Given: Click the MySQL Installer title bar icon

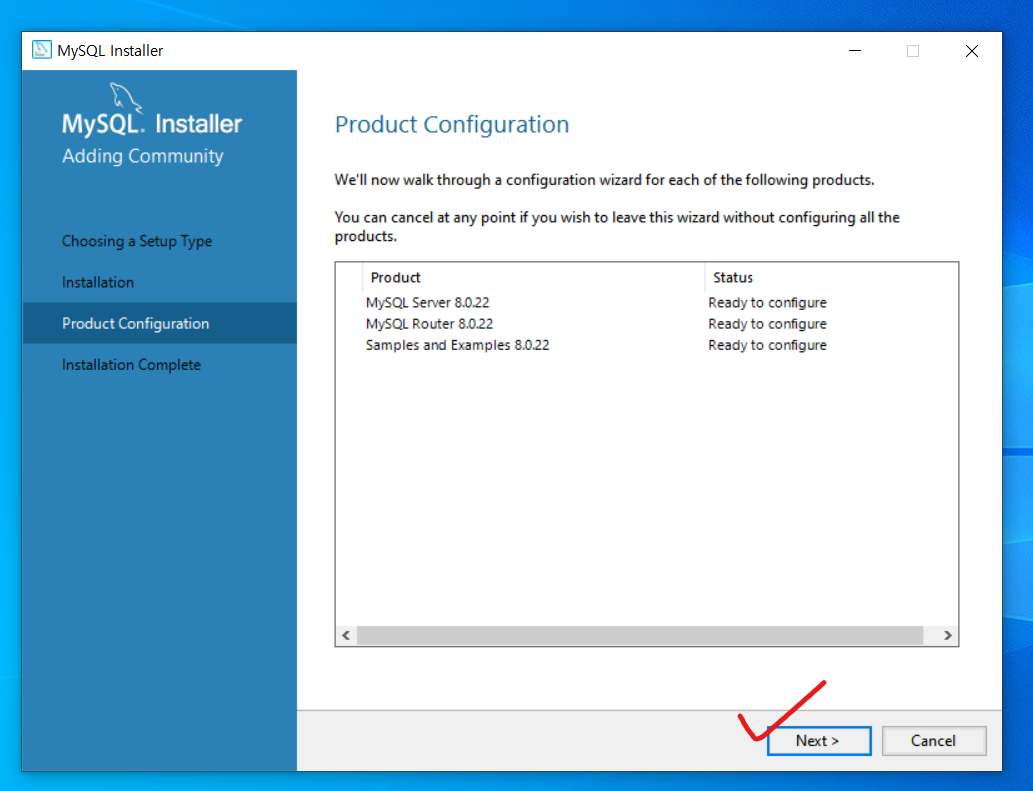Looking at the screenshot, I should click(42, 50).
